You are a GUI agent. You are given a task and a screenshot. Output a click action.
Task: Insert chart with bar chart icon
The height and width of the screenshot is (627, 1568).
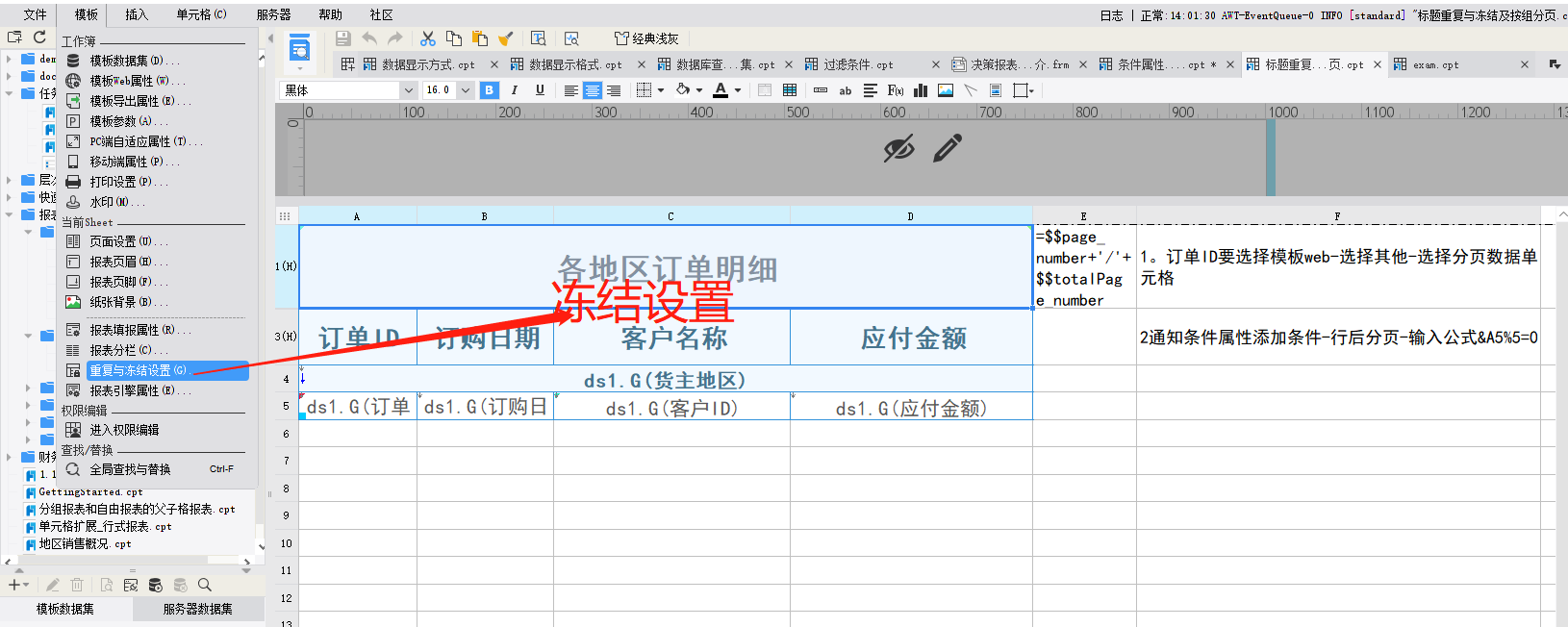921,90
